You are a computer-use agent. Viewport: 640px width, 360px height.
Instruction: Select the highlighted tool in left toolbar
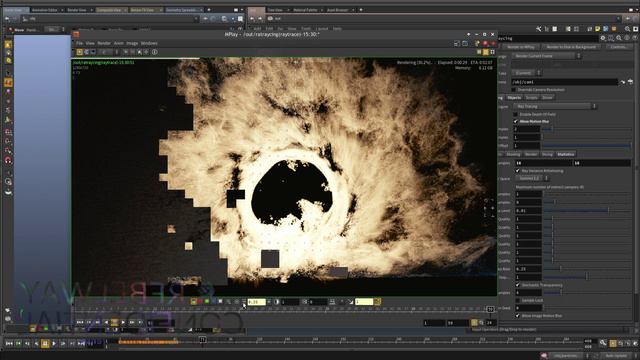8,83
